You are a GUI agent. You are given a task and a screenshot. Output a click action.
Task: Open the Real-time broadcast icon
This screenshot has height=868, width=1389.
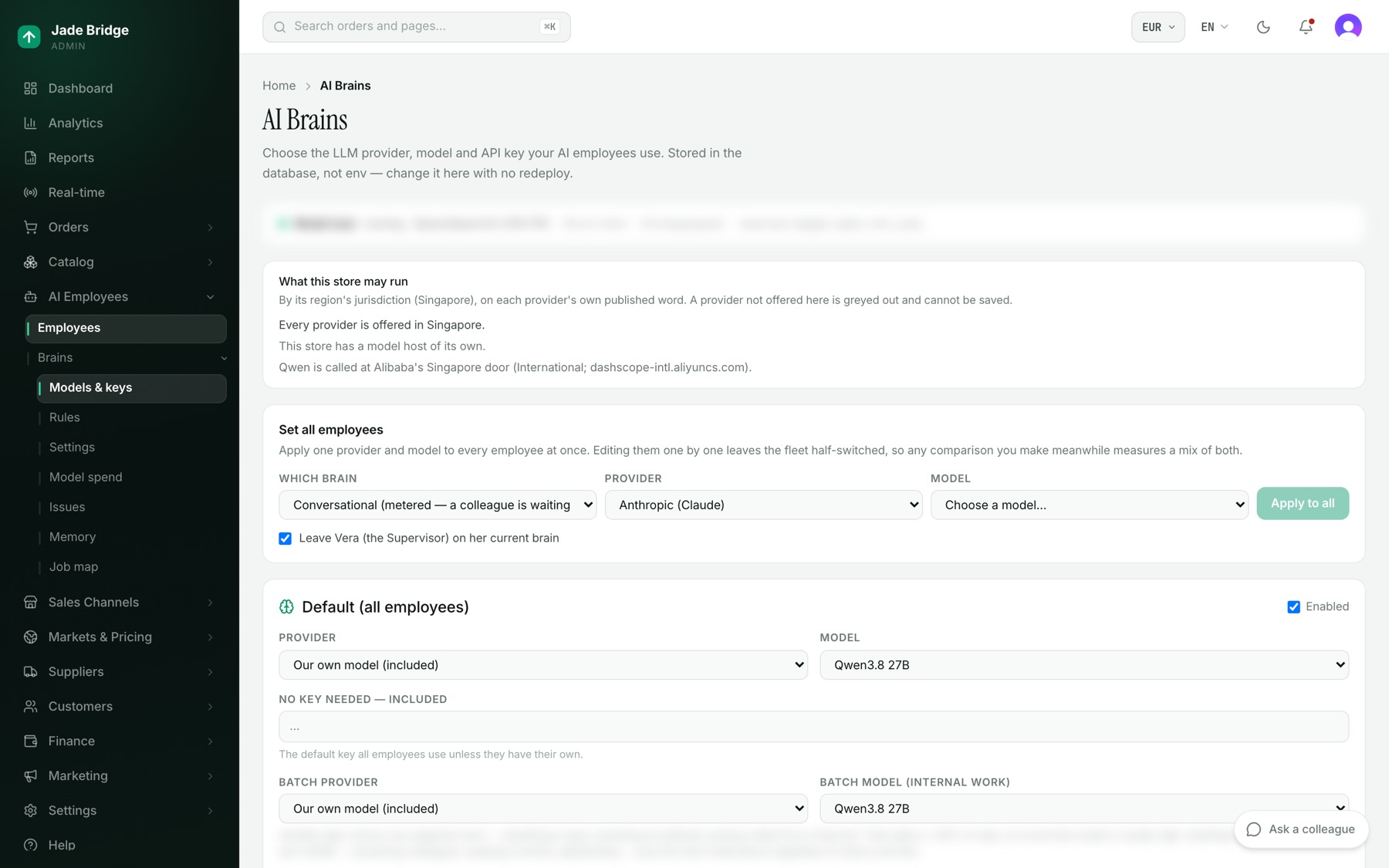coord(31,192)
